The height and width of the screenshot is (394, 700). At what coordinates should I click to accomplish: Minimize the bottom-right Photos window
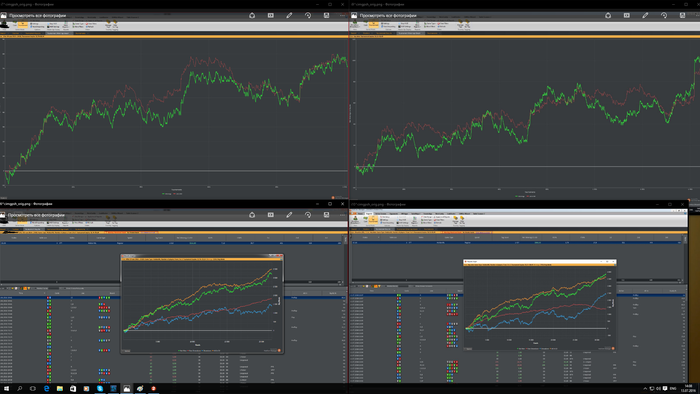[657, 204]
